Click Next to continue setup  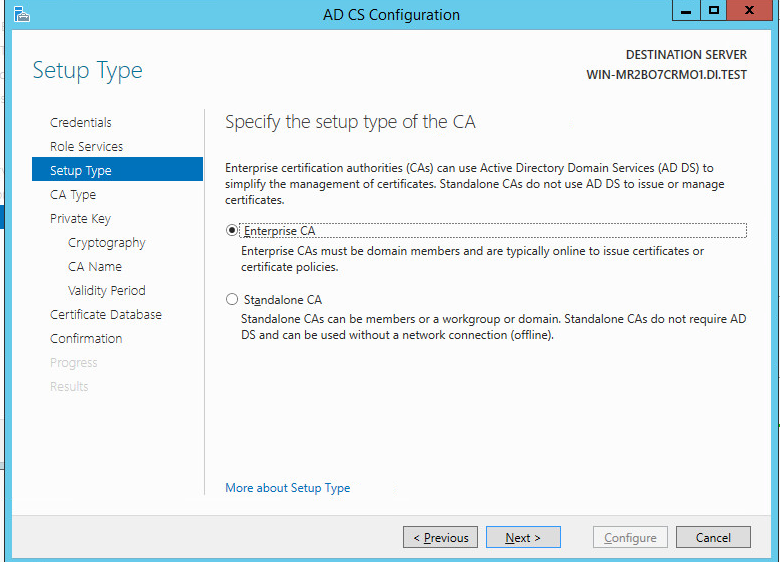(x=523, y=538)
